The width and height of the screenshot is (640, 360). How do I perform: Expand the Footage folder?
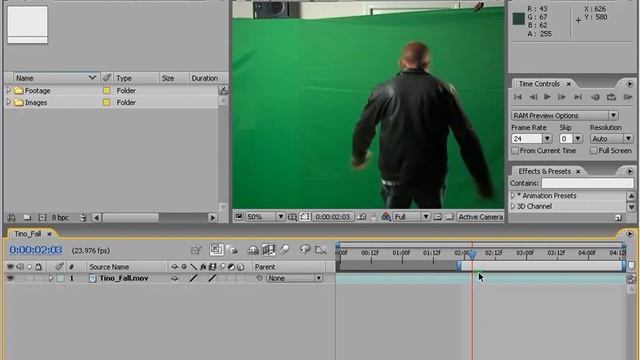[x=9, y=90]
